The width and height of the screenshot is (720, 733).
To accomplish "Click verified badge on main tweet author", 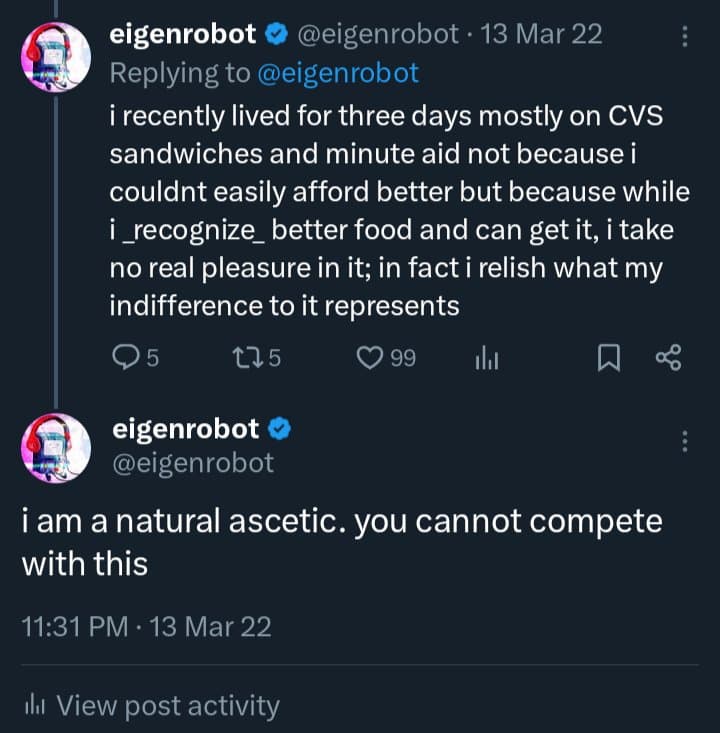I will click(x=281, y=429).
